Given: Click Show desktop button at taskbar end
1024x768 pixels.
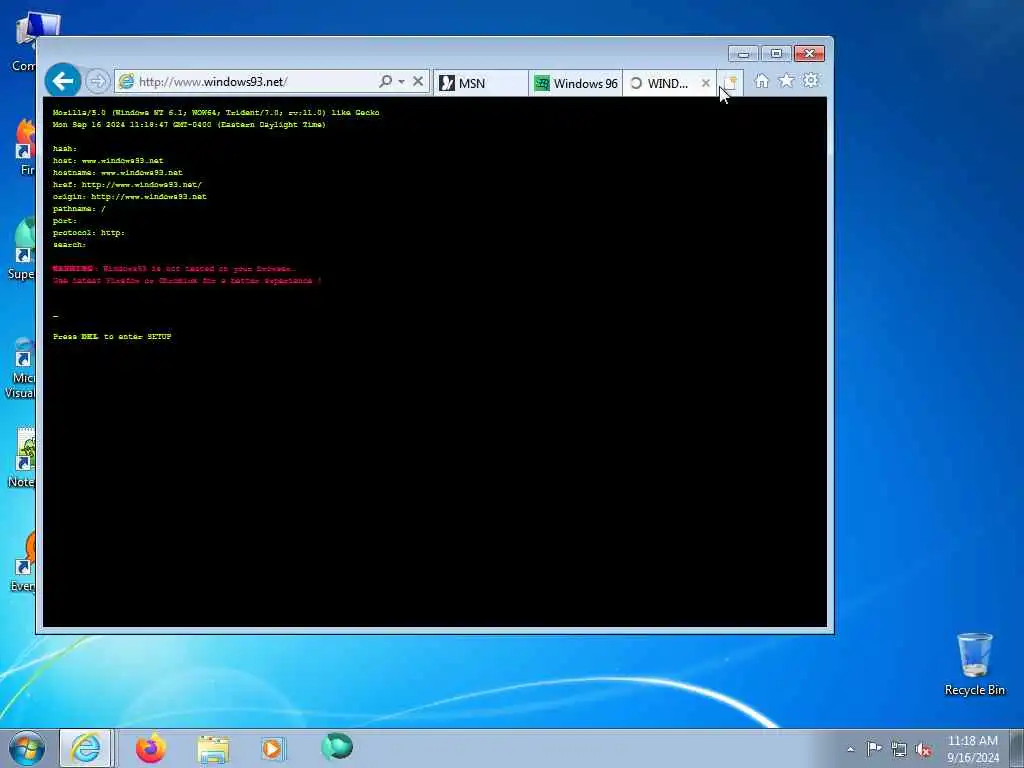Looking at the screenshot, I should 1017,748.
